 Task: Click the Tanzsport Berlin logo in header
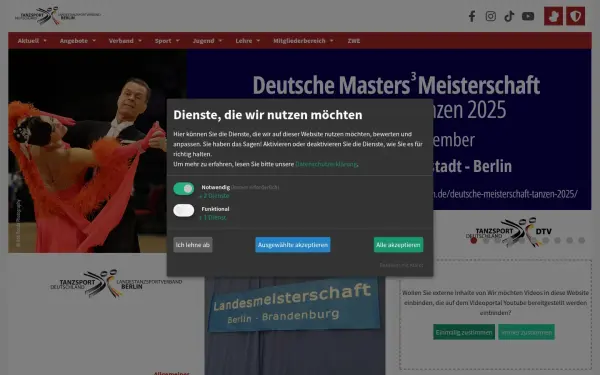(58, 15)
